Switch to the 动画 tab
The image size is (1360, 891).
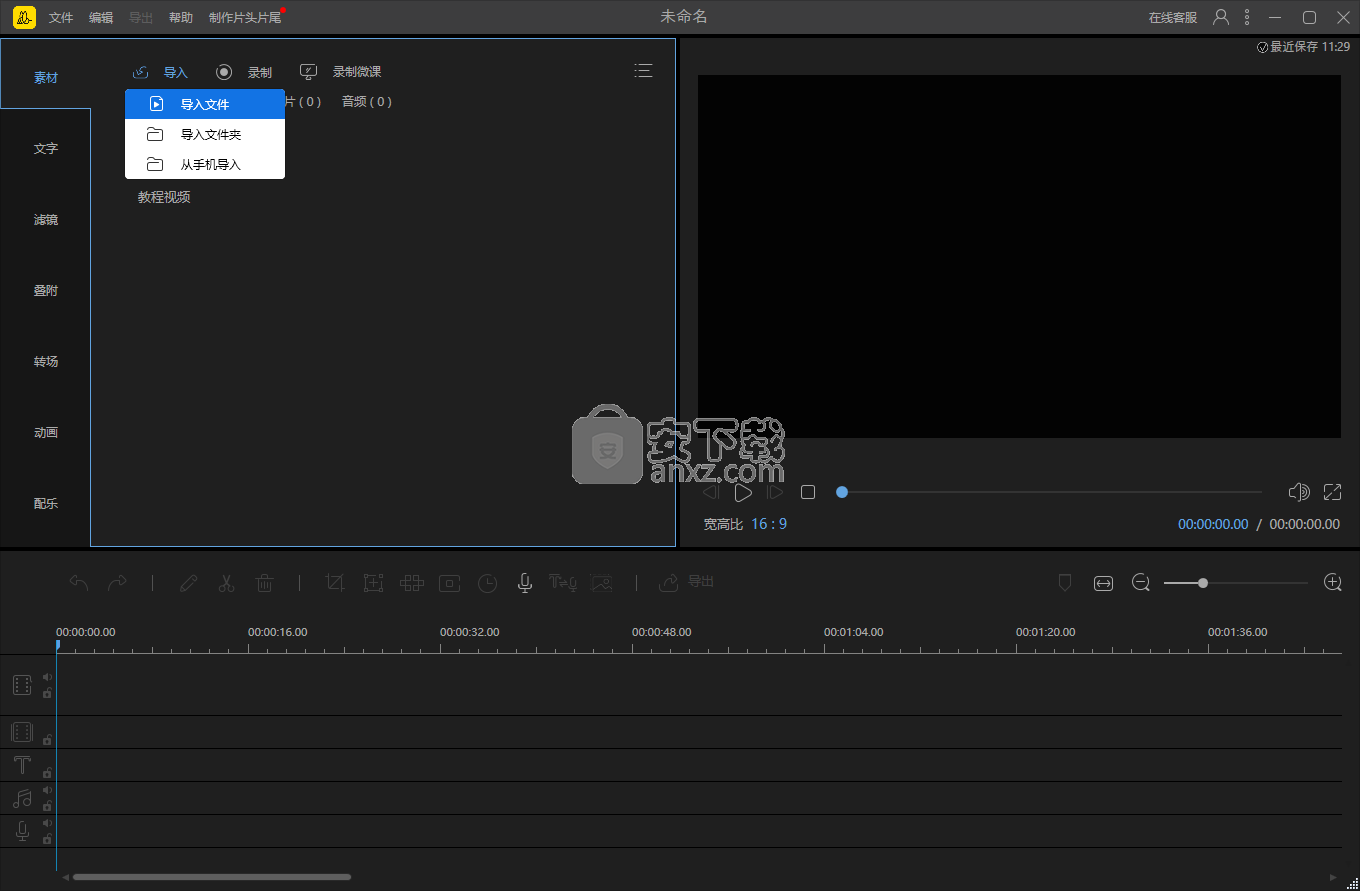(x=46, y=432)
